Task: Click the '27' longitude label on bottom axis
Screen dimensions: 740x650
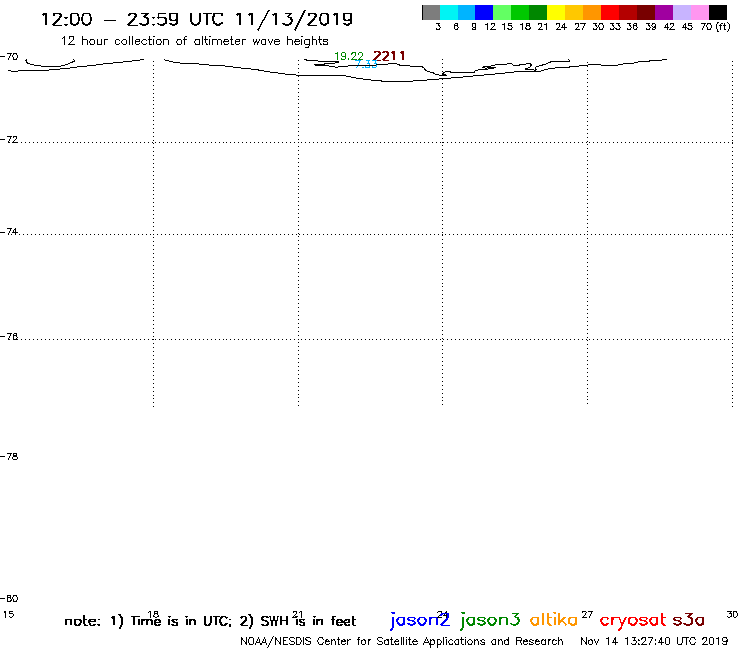Action: tap(587, 615)
